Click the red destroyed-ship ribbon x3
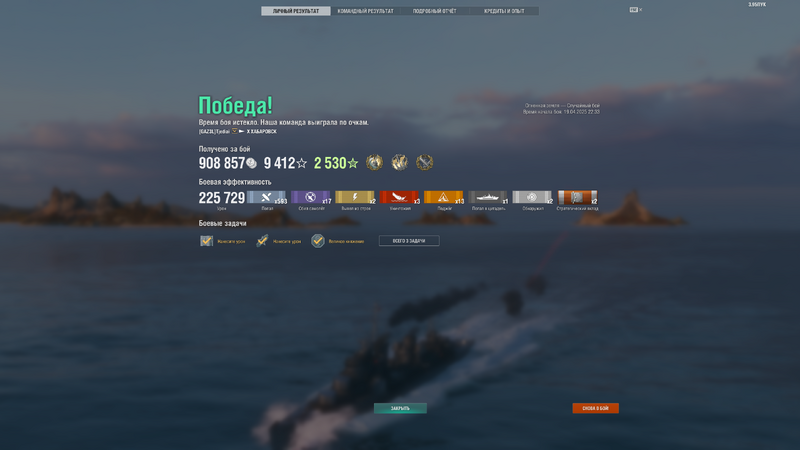Screen dimensions: 800x450 point(399,197)
